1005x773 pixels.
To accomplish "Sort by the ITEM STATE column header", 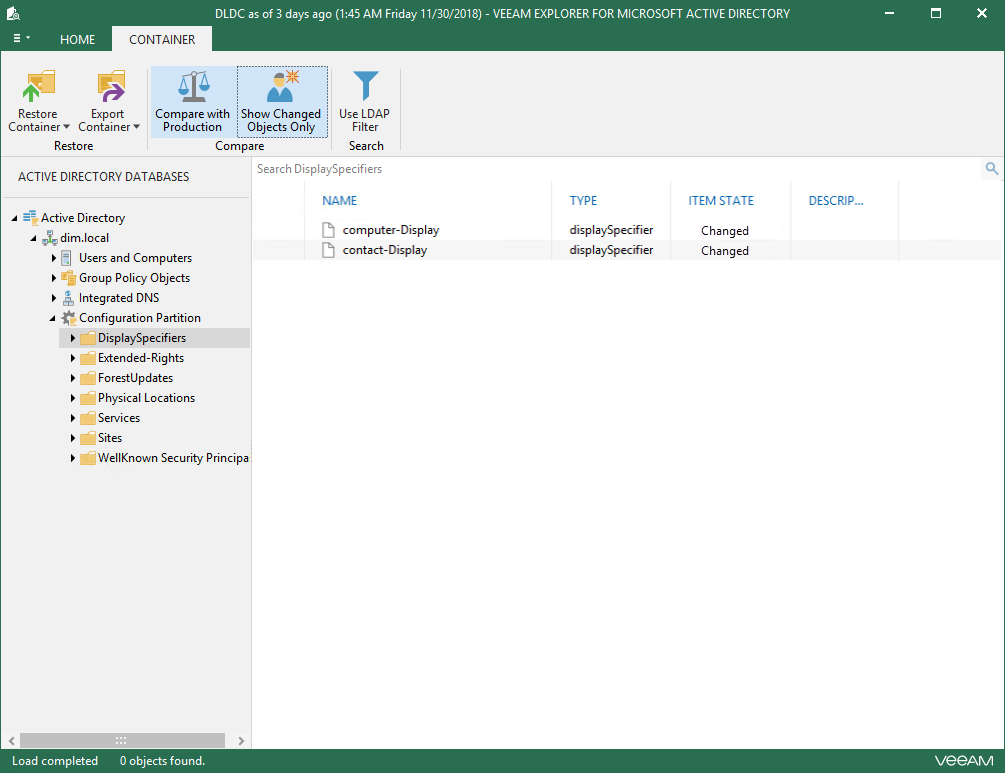I will [721, 201].
